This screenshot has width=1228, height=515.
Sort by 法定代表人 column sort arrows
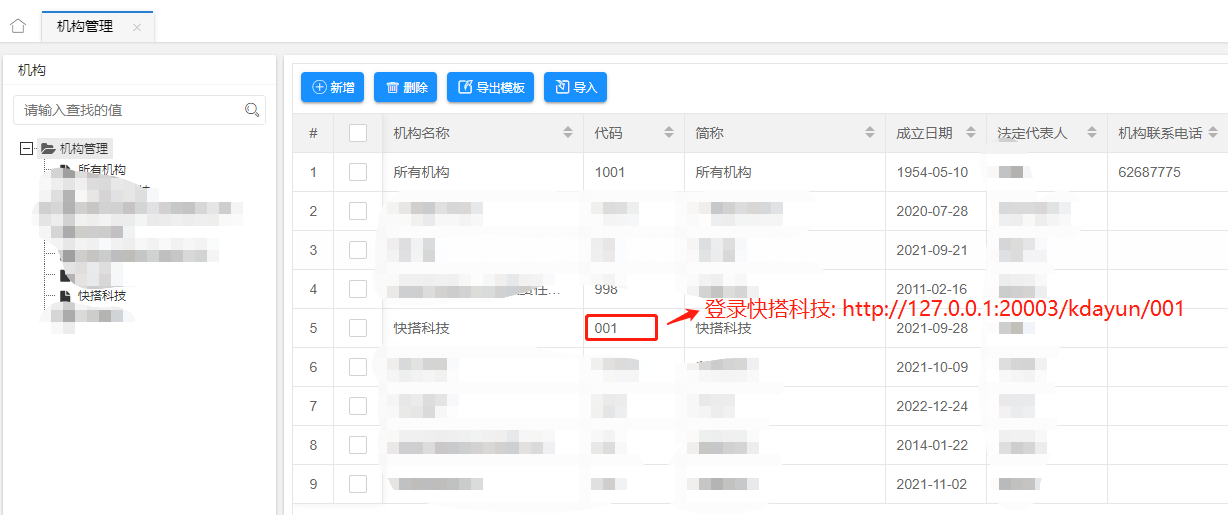pyautogui.click(x=1092, y=133)
